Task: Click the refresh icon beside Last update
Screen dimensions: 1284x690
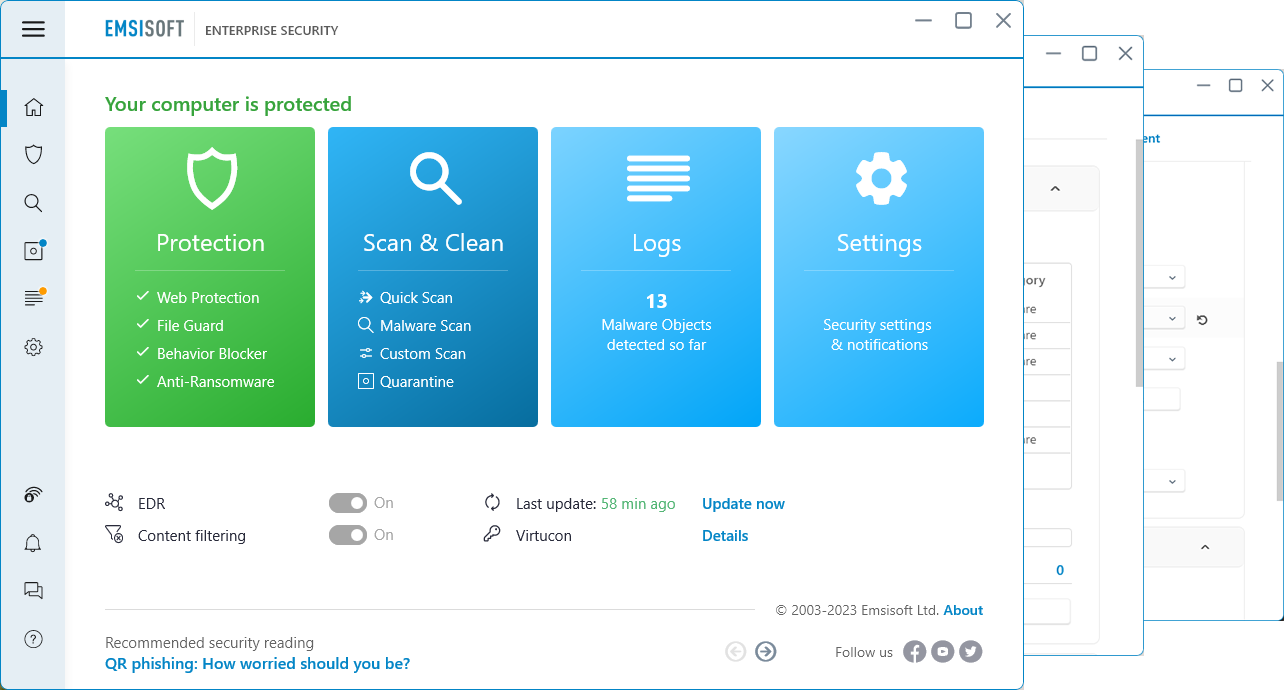Action: (492, 503)
